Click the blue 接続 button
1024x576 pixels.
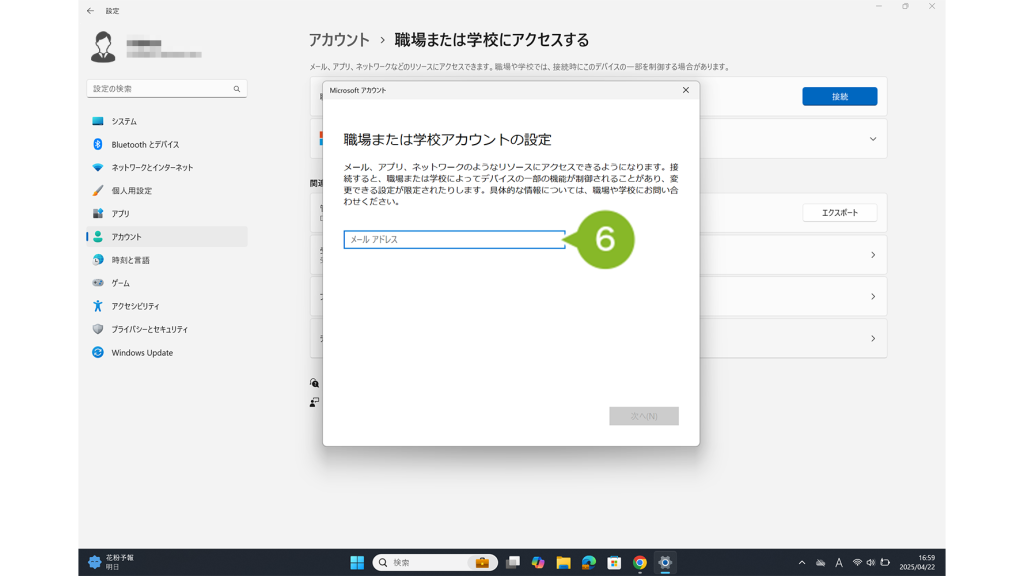click(x=839, y=97)
